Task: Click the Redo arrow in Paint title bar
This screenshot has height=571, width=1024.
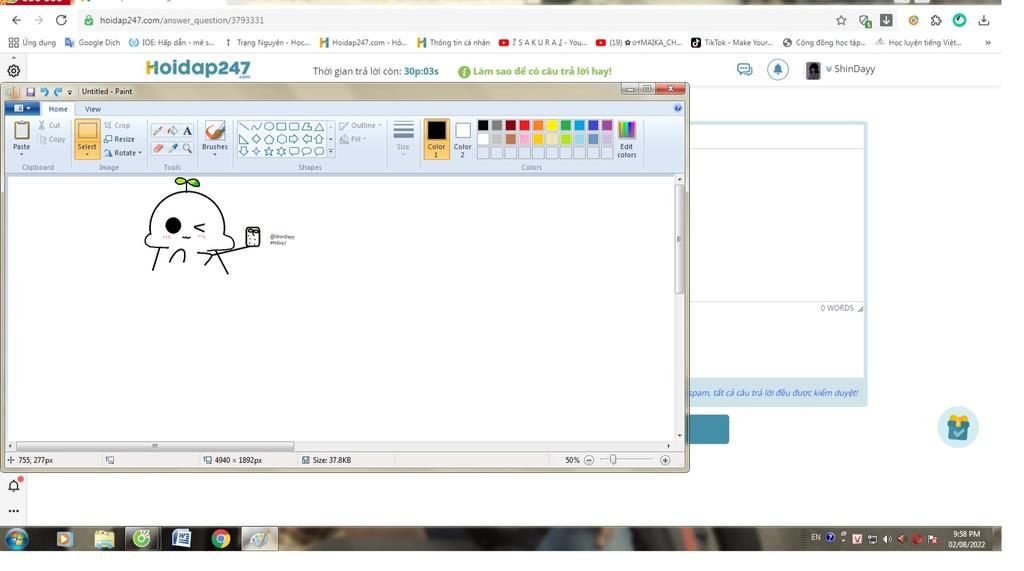Action: point(57,91)
